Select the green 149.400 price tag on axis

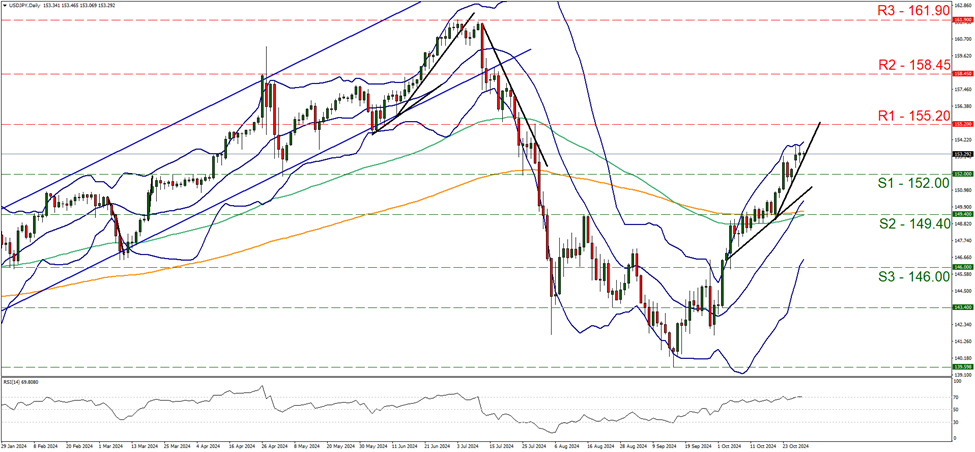pyautogui.click(x=963, y=214)
